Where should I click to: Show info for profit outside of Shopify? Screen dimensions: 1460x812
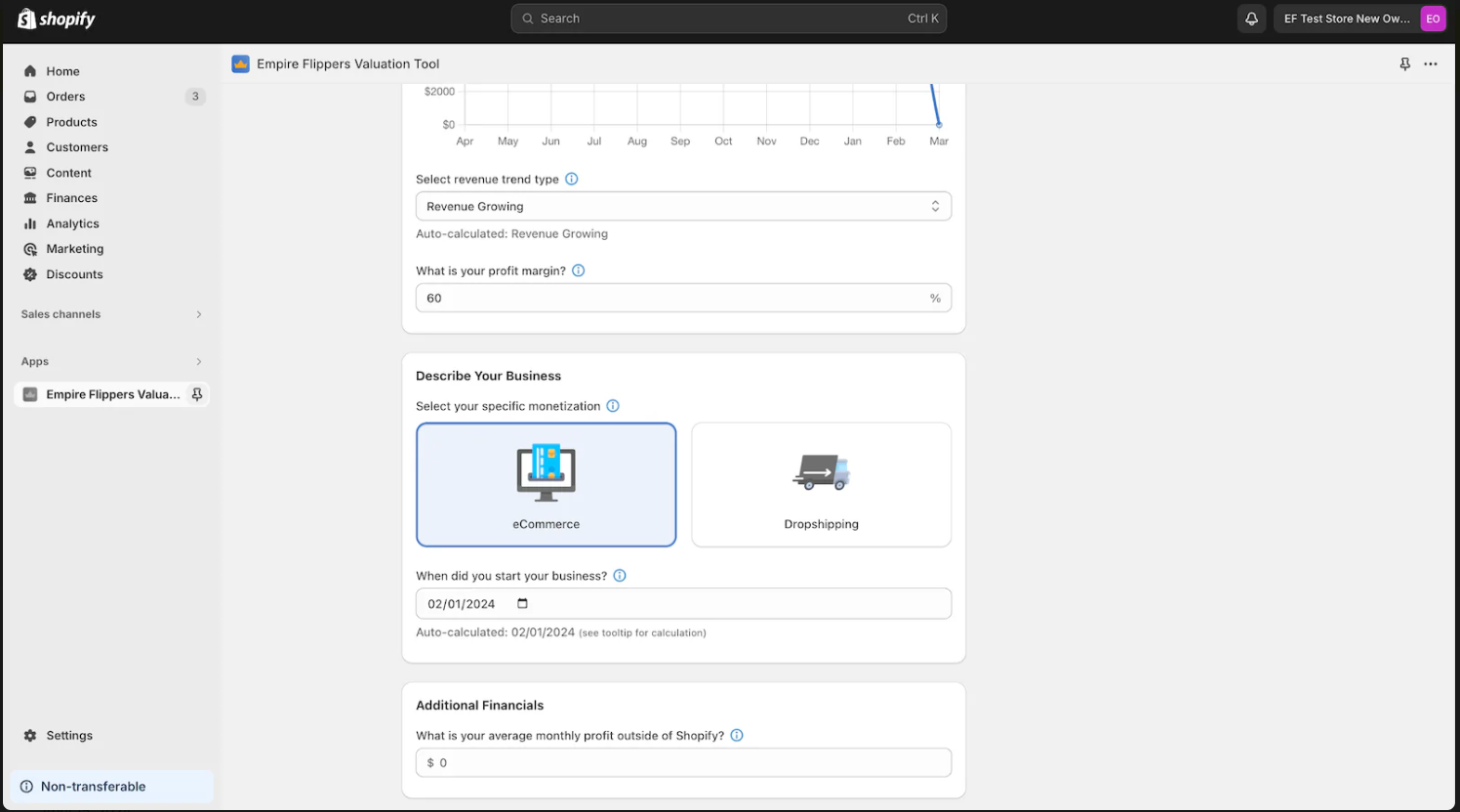737,735
